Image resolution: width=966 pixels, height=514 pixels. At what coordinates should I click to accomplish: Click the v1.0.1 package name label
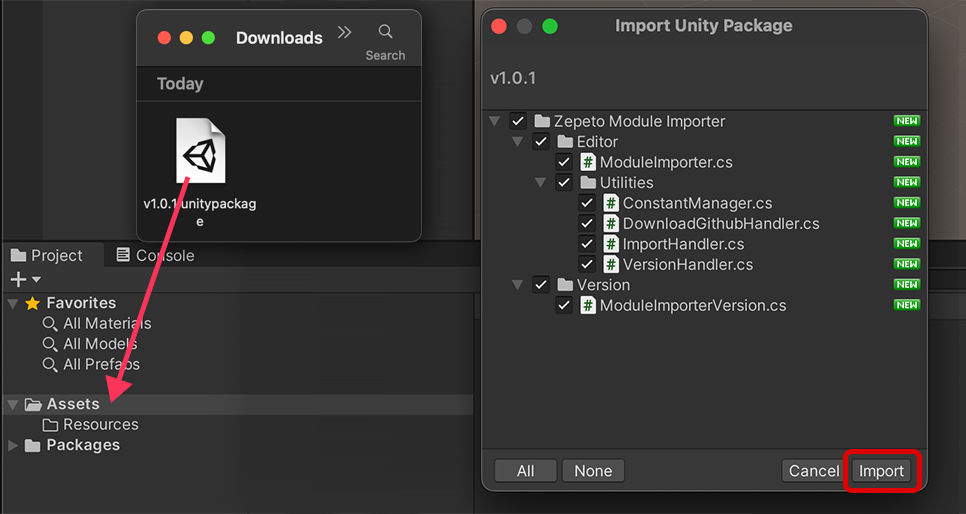point(513,78)
